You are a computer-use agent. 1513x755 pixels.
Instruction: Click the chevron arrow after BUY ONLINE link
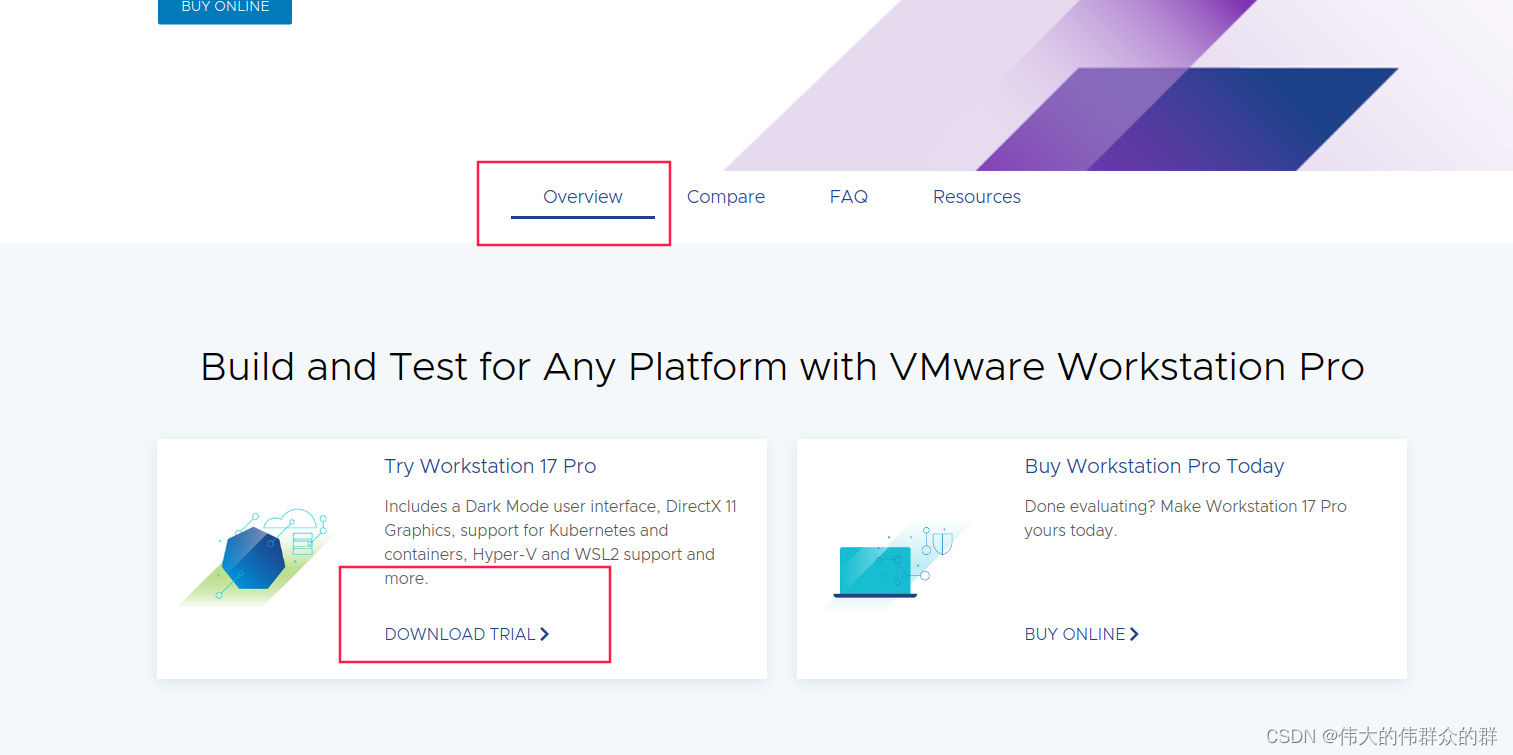point(1136,633)
